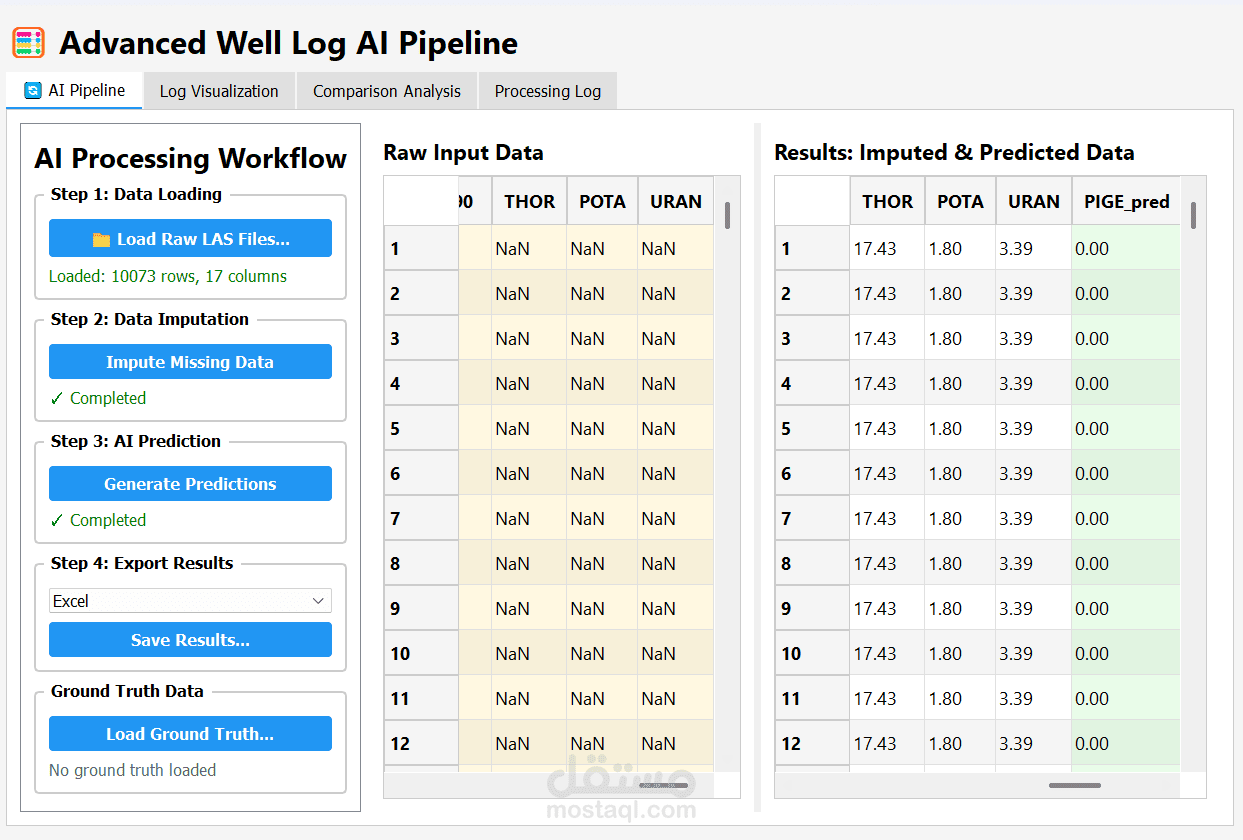Click Load Ground Truth button
Viewport: 1243px width, 840px height.
point(190,734)
